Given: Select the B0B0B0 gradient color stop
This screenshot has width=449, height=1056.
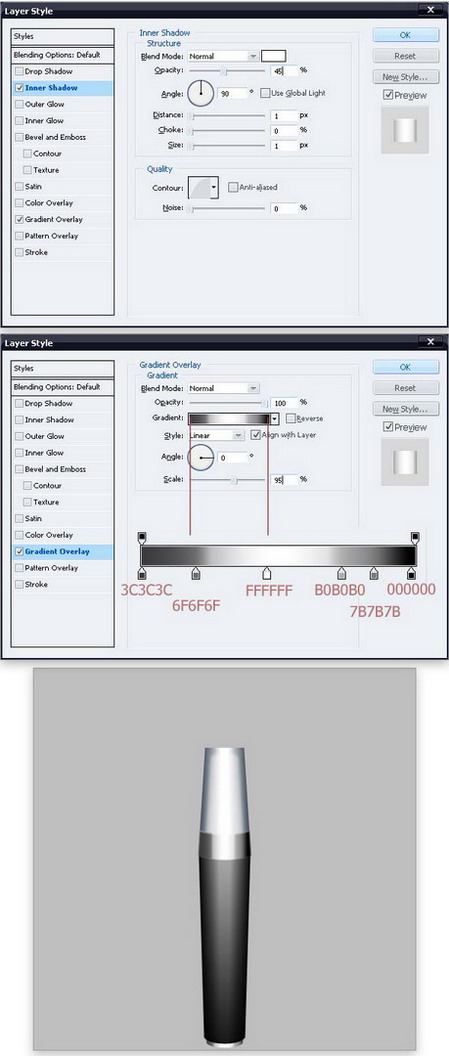Looking at the screenshot, I should [x=341, y=573].
